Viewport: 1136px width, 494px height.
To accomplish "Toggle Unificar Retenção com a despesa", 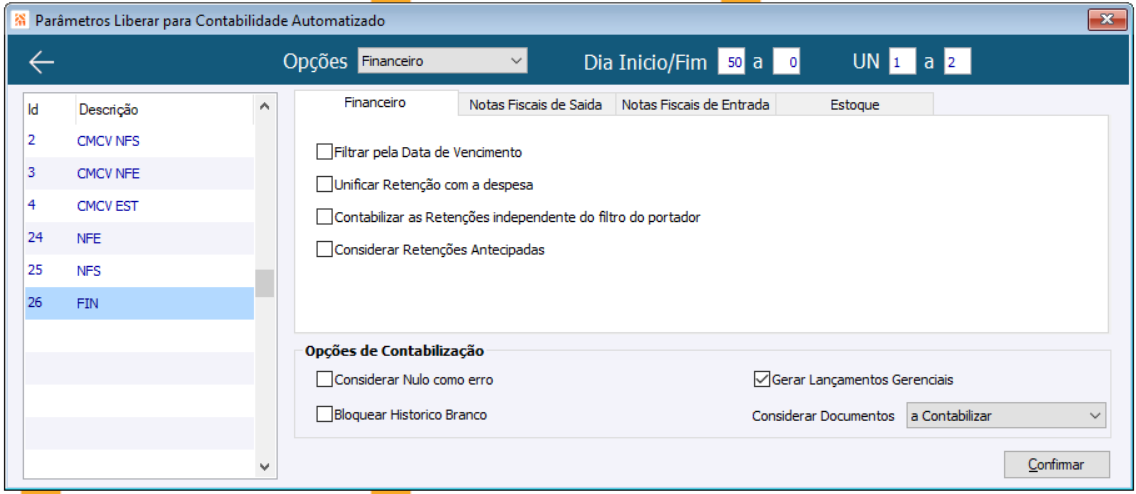I will pyautogui.click(x=324, y=185).
